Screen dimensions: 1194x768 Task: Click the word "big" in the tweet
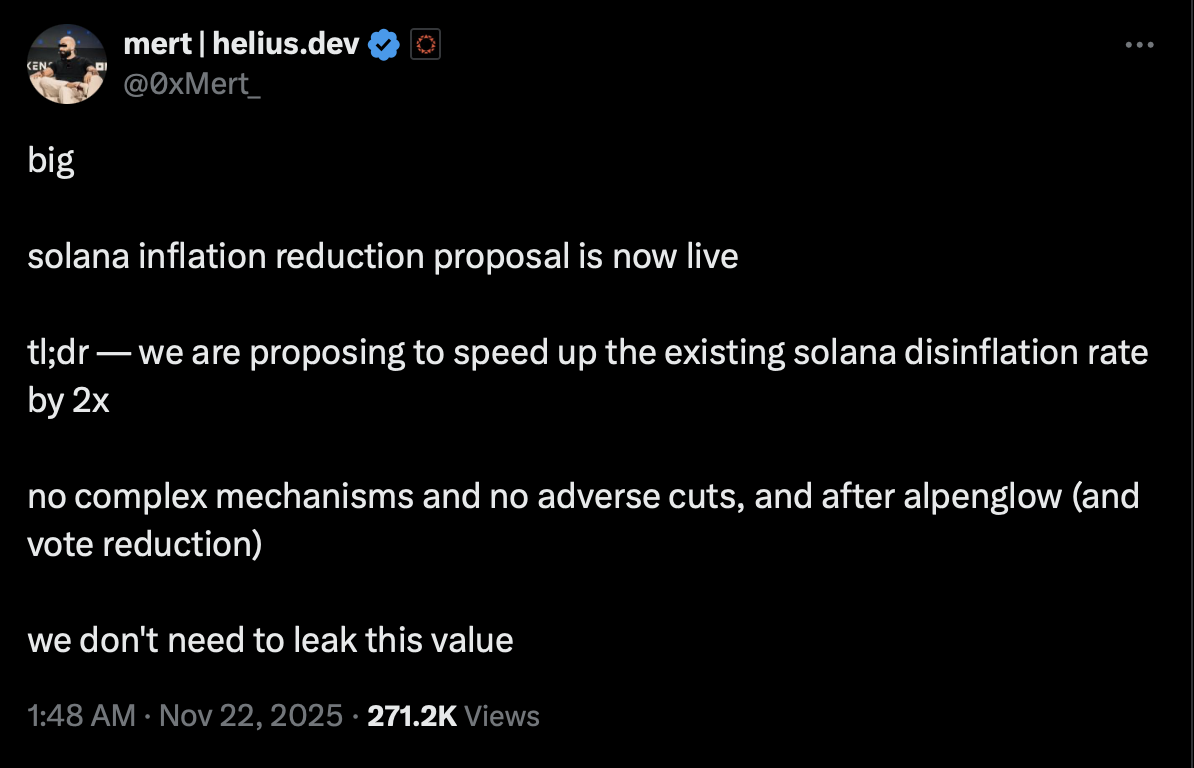[x=51, y=161]
